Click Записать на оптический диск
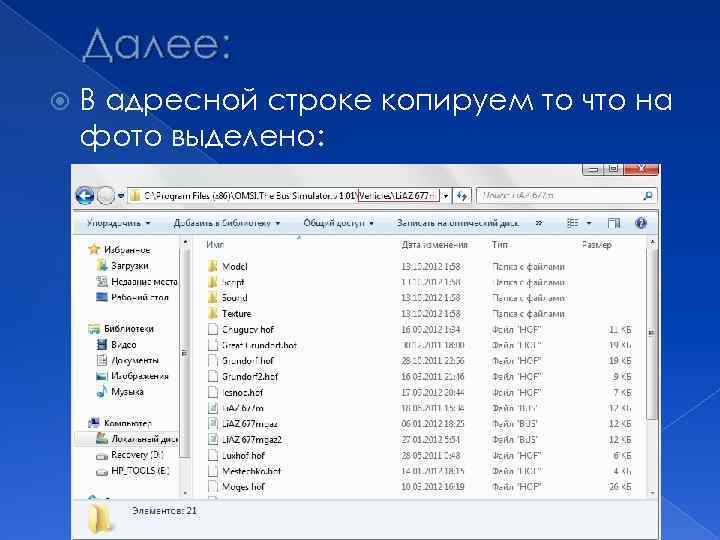 [x=458, y=223]
